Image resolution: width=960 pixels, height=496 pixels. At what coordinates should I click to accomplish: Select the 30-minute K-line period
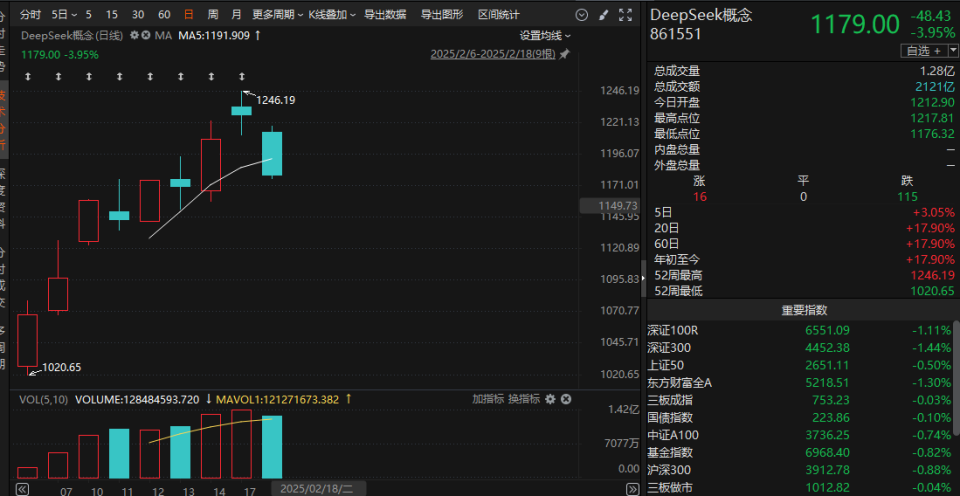coord(138,15)
